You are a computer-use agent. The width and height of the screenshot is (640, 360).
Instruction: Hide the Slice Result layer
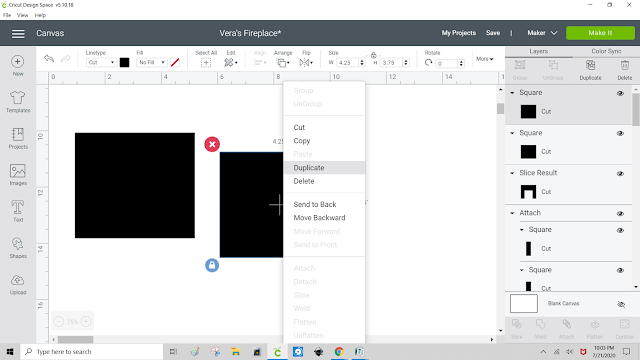tap(620, 173)
